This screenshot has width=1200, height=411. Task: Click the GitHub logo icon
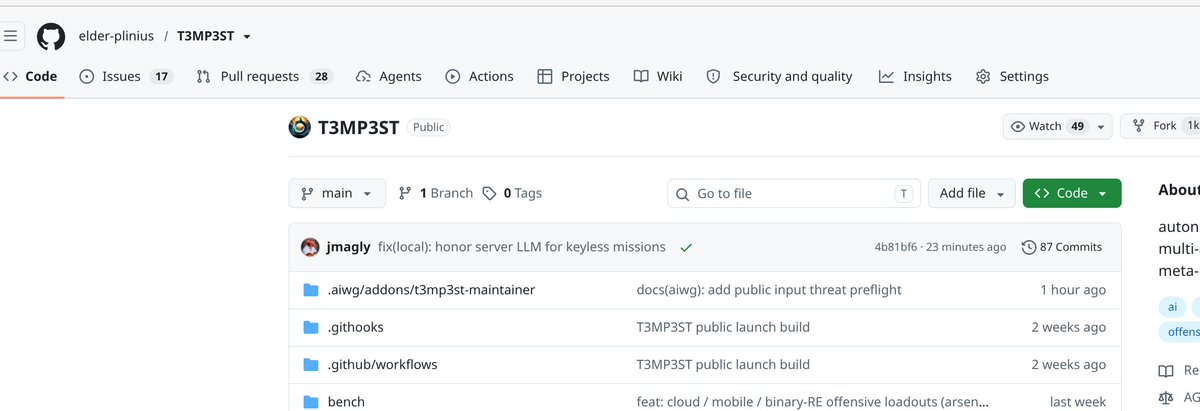[x=51, y=37]
